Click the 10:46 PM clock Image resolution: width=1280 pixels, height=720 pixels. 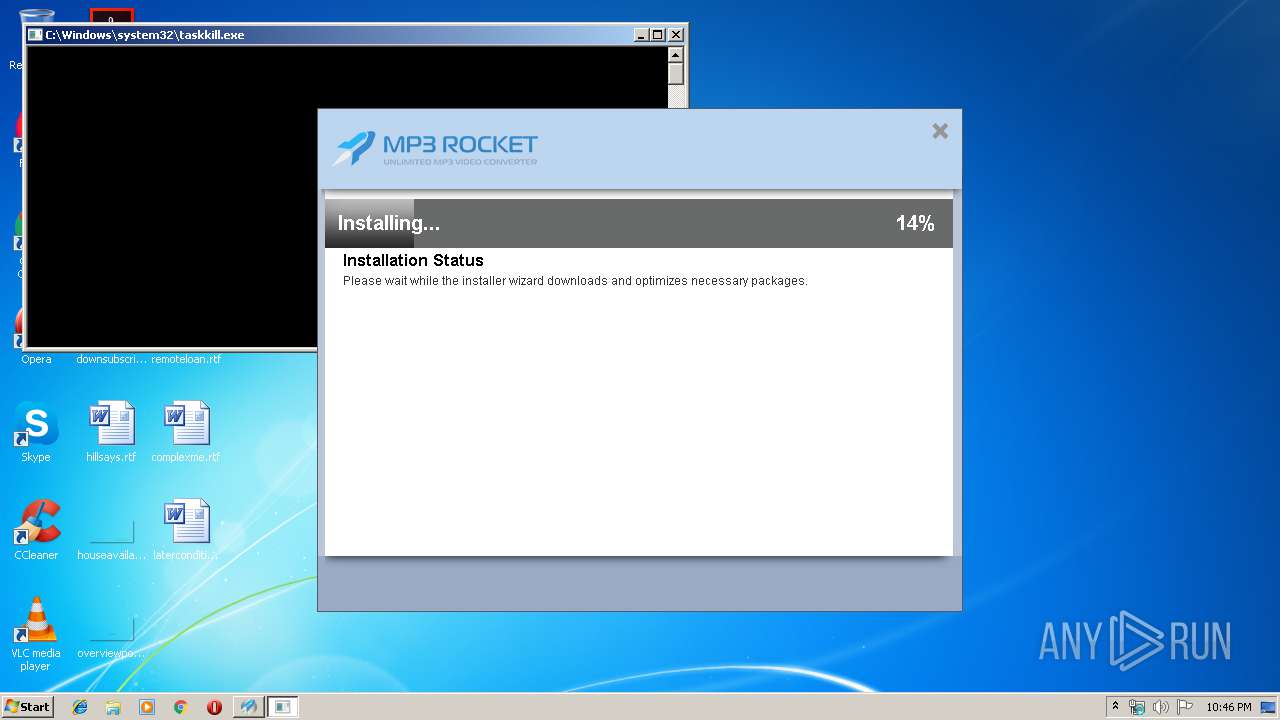point(1228,707)
